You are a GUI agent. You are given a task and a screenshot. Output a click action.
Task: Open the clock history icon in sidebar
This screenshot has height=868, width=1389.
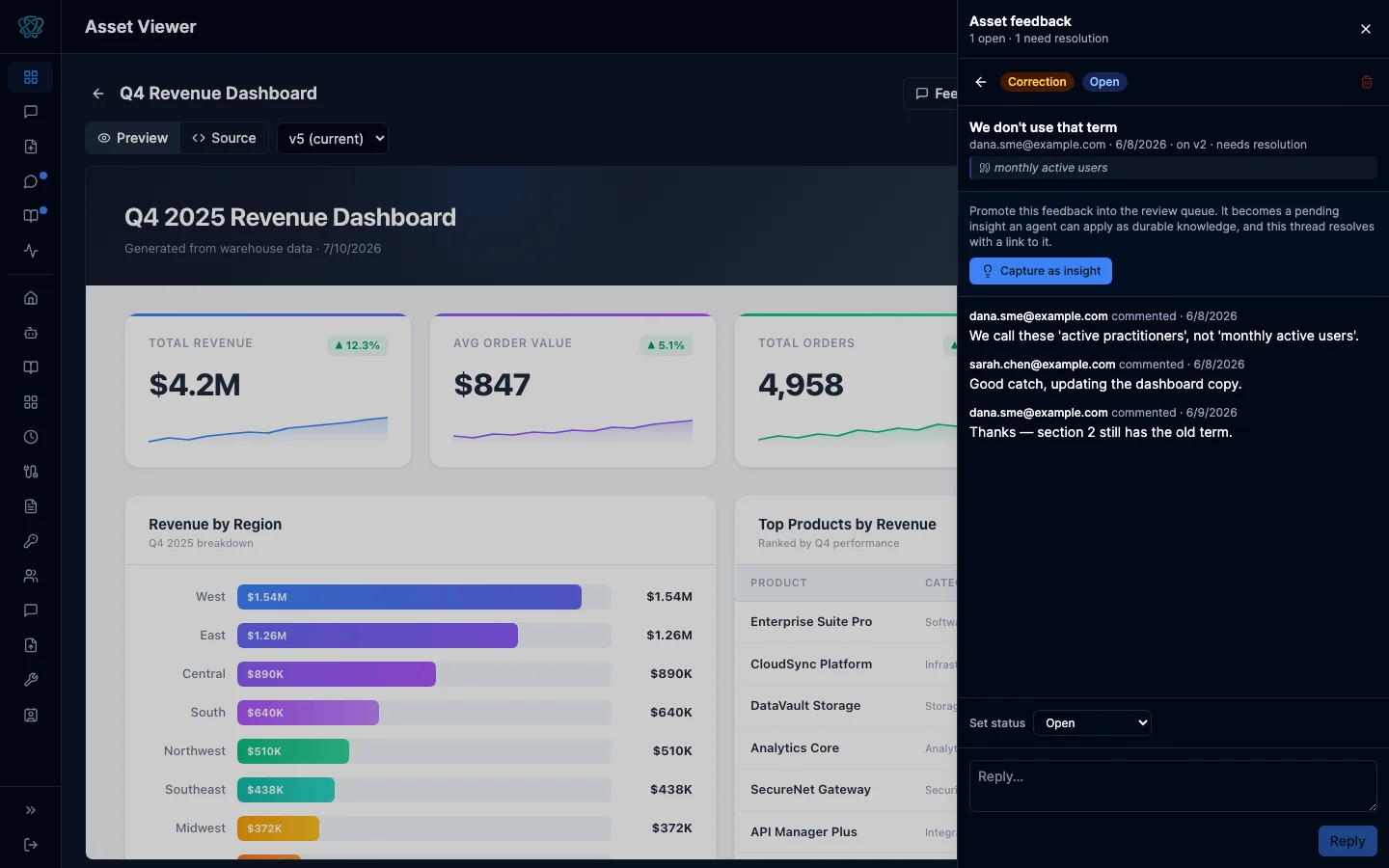pos(31,437)
